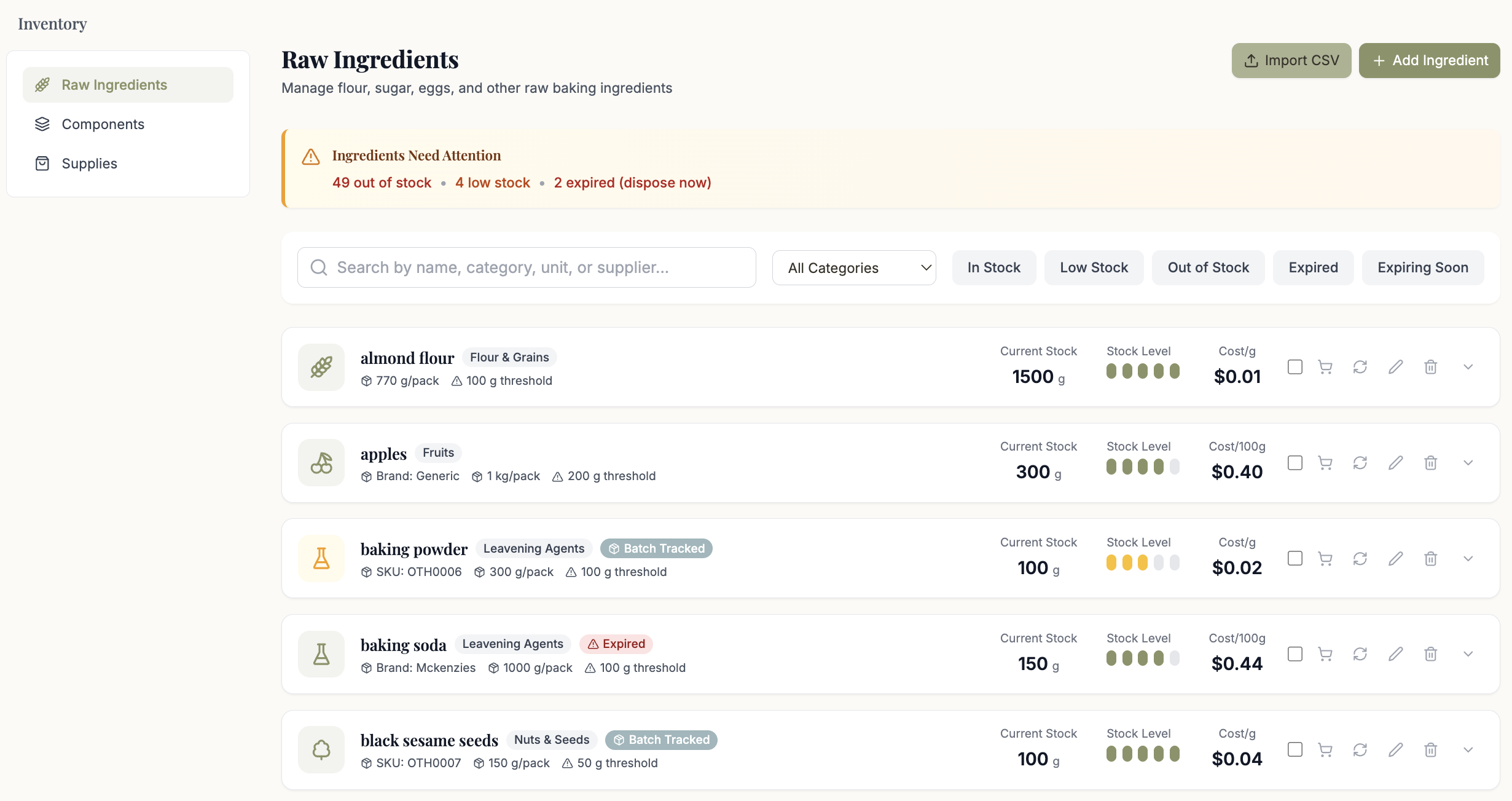Tick the checkbox on the almond flour row
Image resolution: width=1512 pixels, height=801 pixels.
click(1295, 366)
